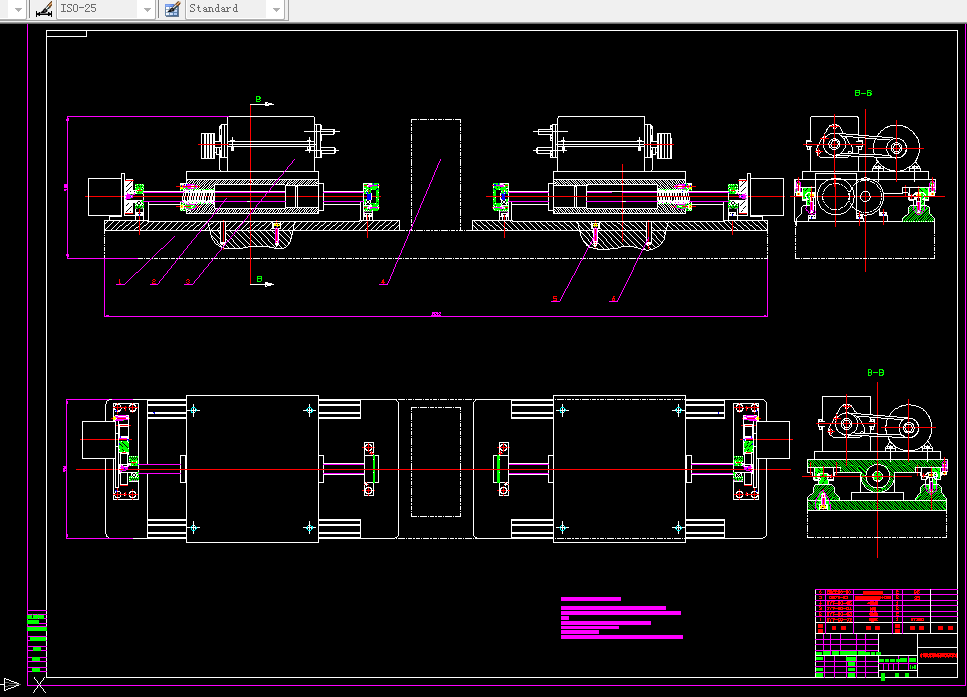Open the Table Style manager icon
This screenshot has height=697, width=967.
[x=173, y=9]
